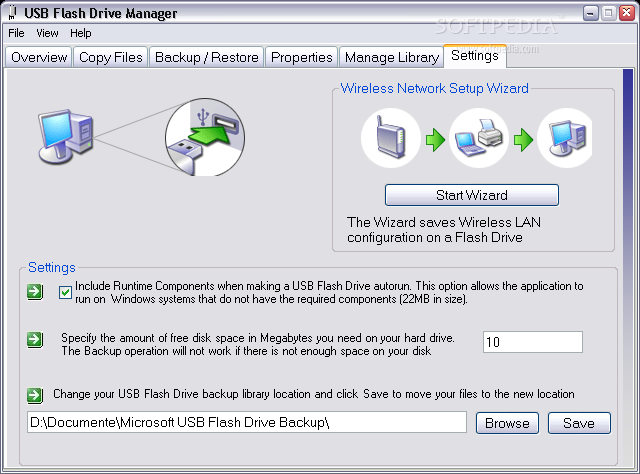Switch to the Copy Files tab
The image size is (640, 474).
111,57
